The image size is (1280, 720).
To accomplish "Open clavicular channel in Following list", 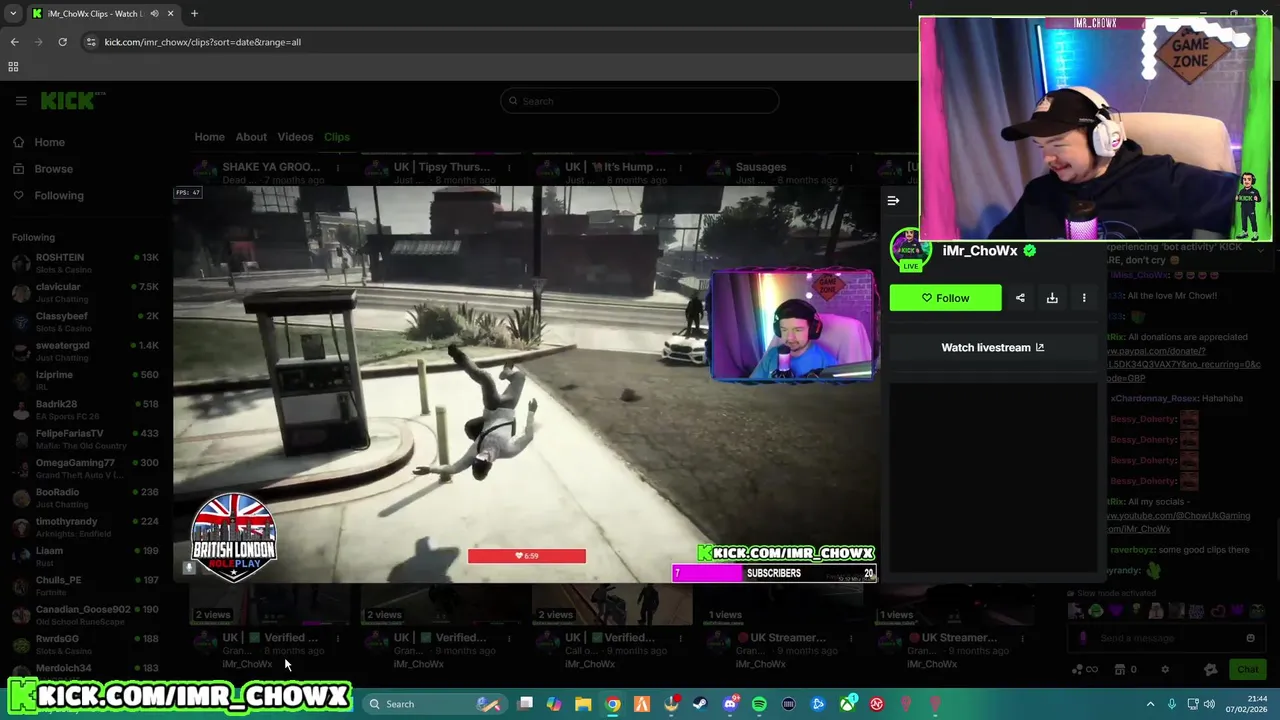I will 85,292.
